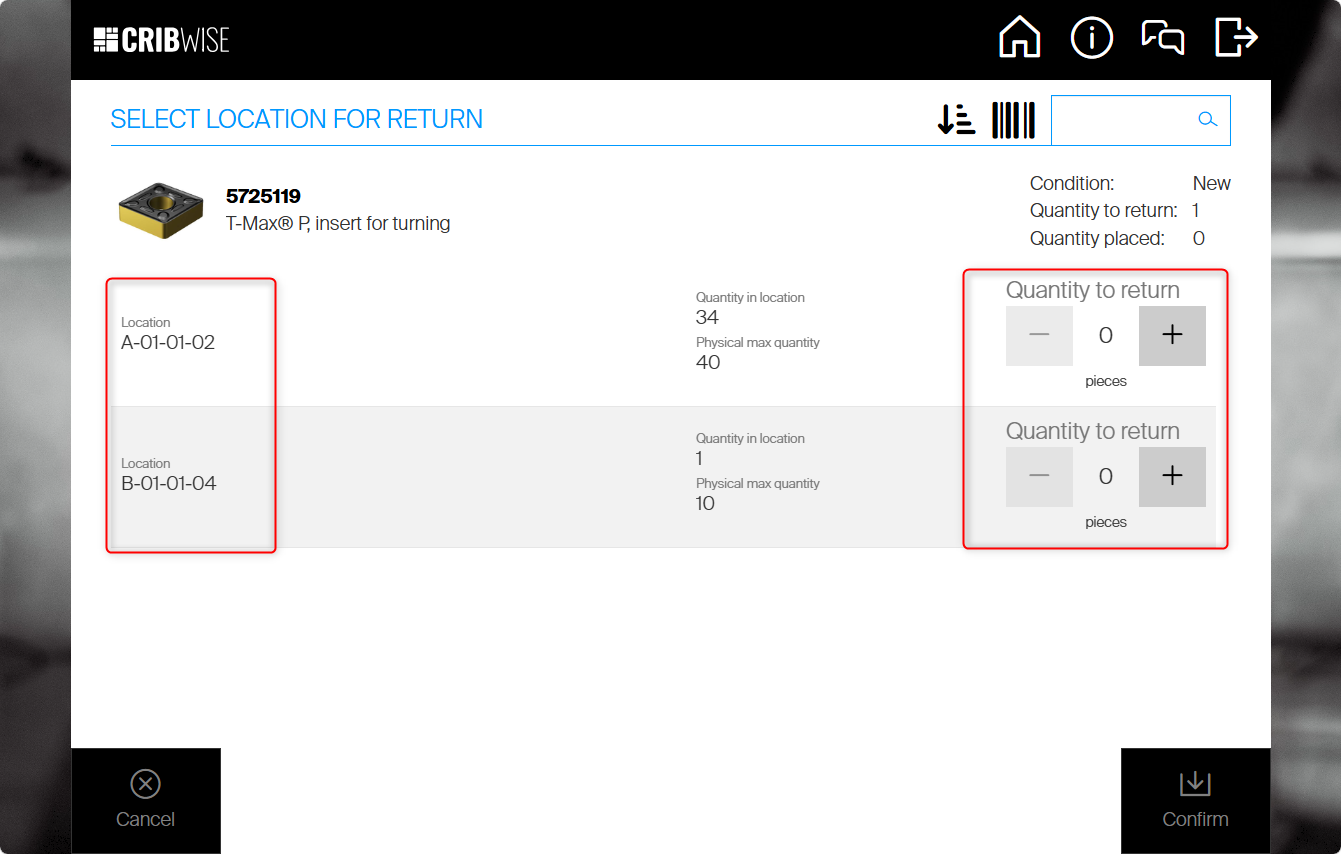The width and height of the screenshot is (1341, 854).
Task: Click item number 5725119
Action: tap(263, 196)
